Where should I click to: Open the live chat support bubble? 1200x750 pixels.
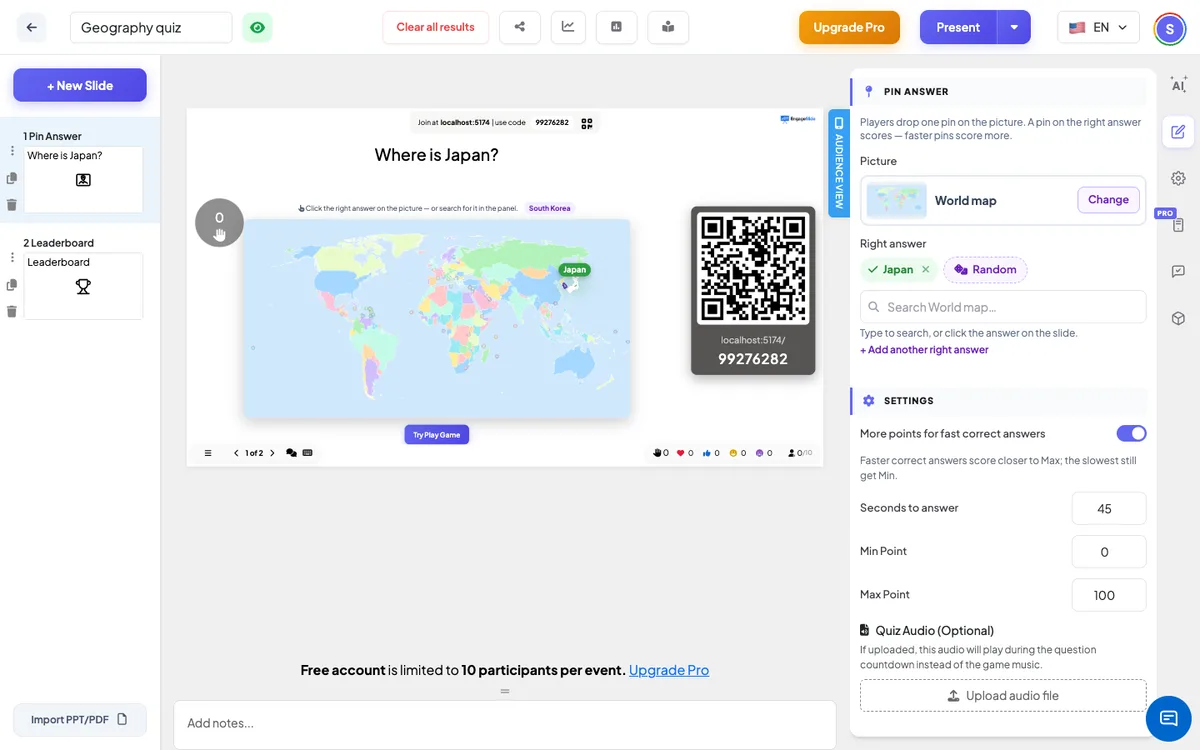point(1168,718)
